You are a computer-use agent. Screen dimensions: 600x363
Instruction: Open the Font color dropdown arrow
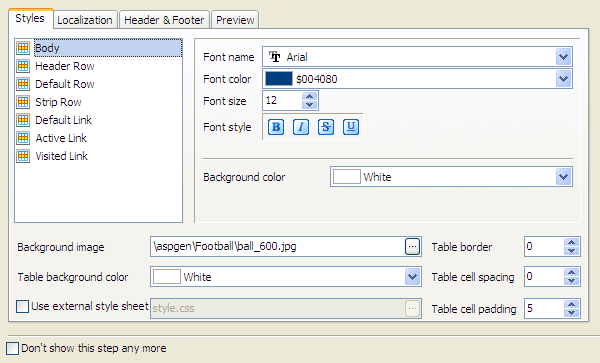click(563, 79)
